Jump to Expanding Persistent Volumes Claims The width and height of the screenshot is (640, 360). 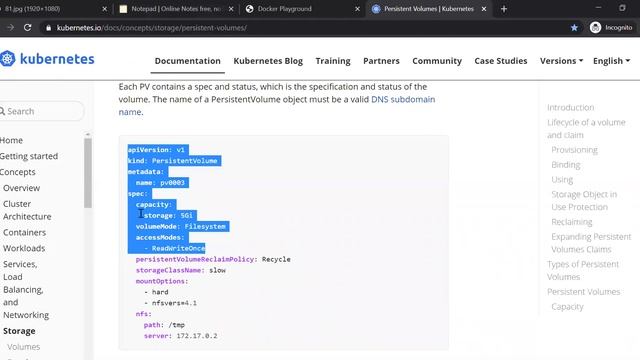(x=591, y=243)
